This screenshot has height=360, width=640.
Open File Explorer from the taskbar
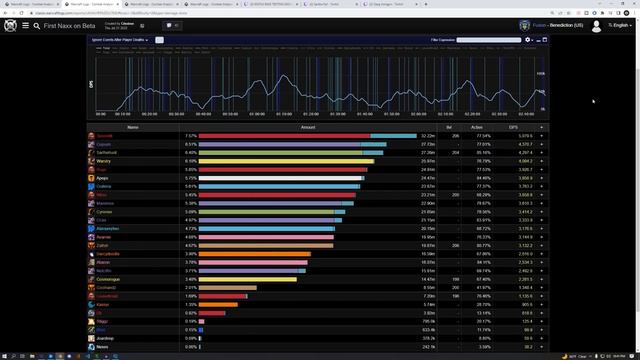(x=32, y=356)
